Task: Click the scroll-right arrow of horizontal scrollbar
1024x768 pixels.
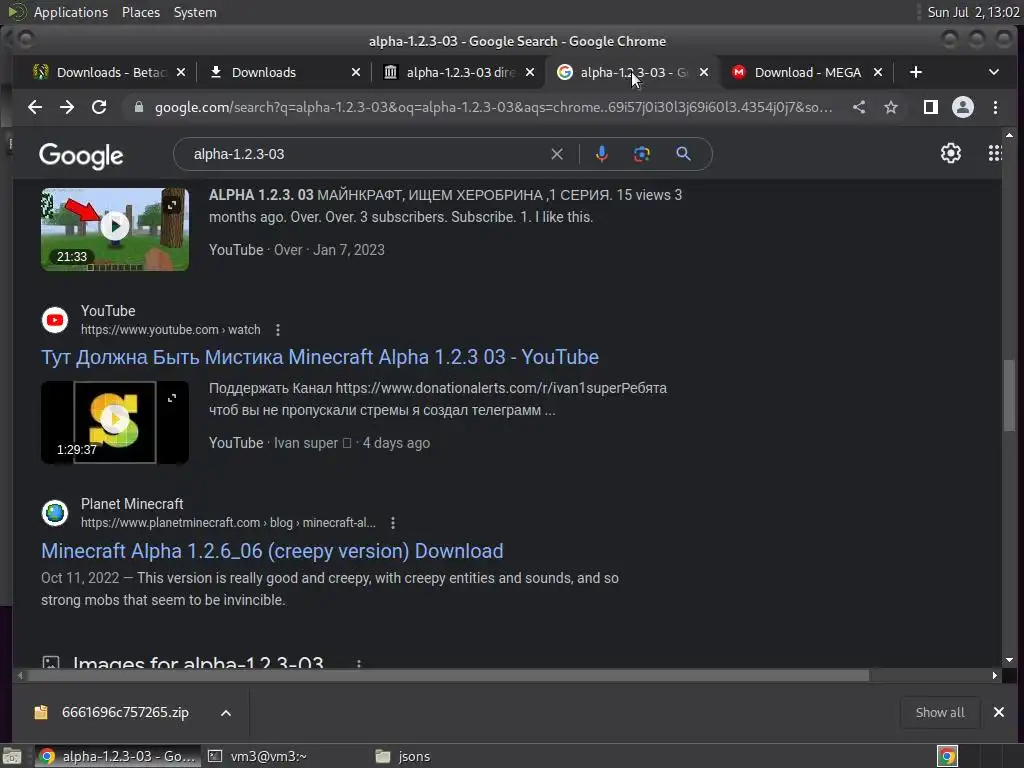Action: click(x=995, y=675)
